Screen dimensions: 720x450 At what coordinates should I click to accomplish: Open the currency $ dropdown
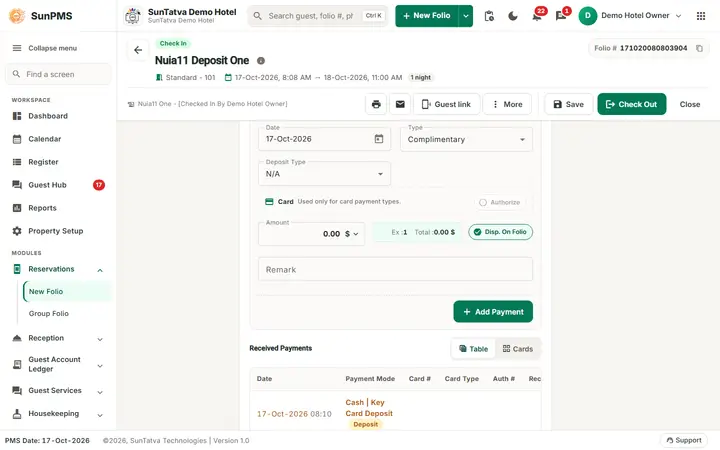[x=352, y=234]
